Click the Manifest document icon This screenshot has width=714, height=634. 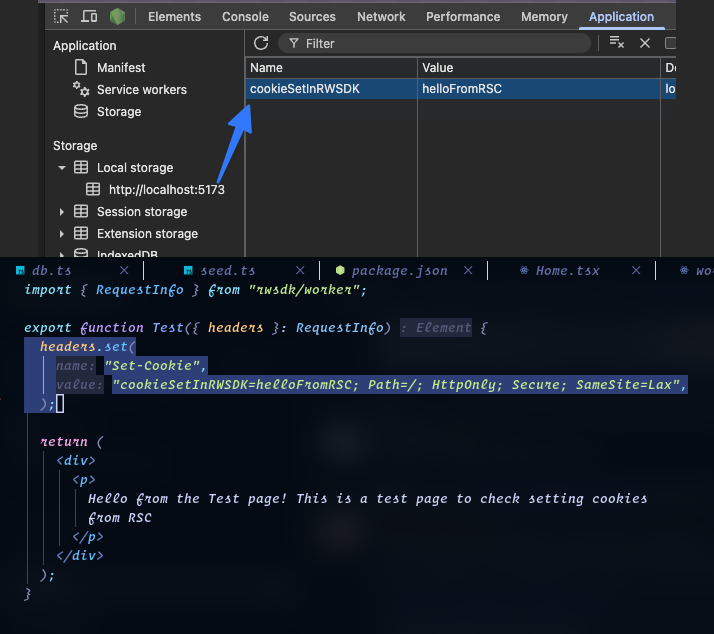pos(81,67)
